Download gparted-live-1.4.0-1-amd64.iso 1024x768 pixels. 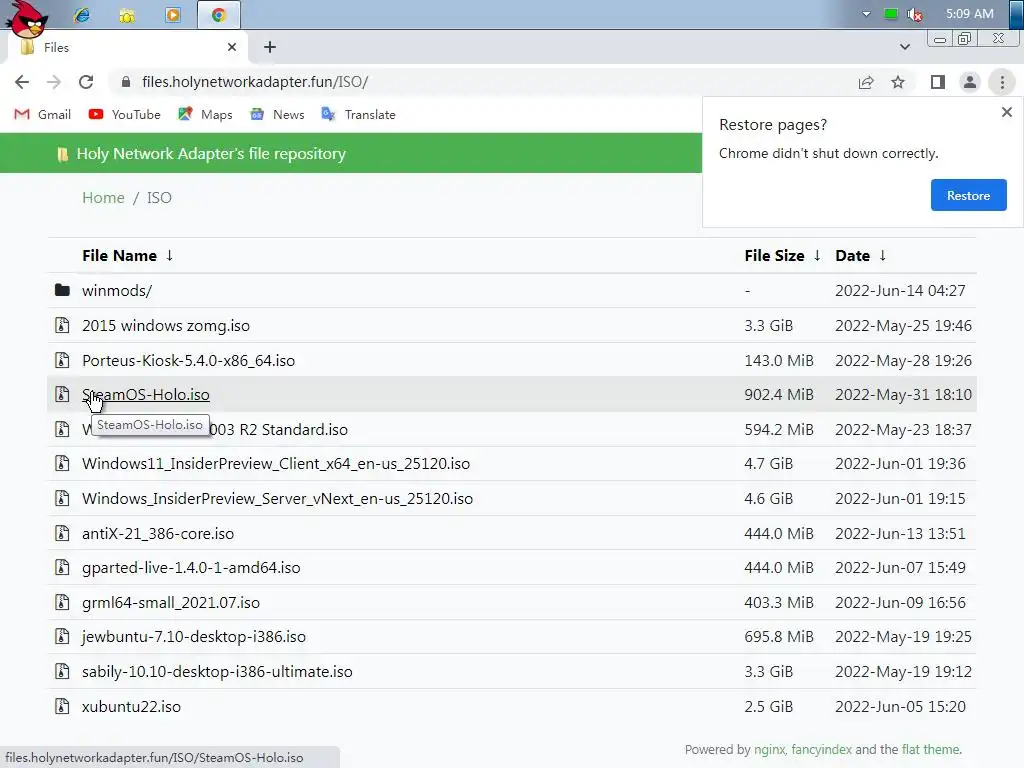[x=191, y=568]
